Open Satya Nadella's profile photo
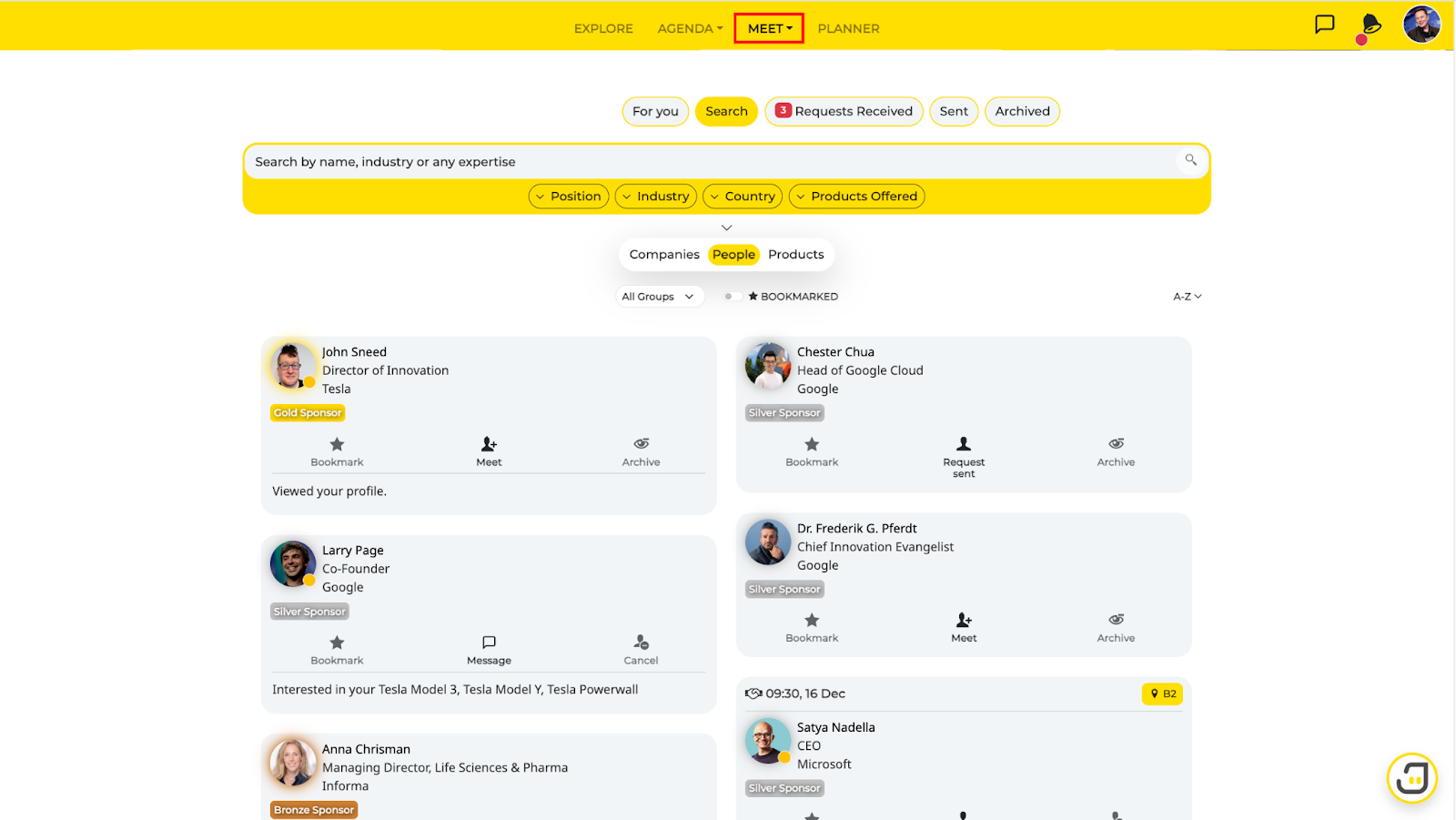 pos(767,741)
